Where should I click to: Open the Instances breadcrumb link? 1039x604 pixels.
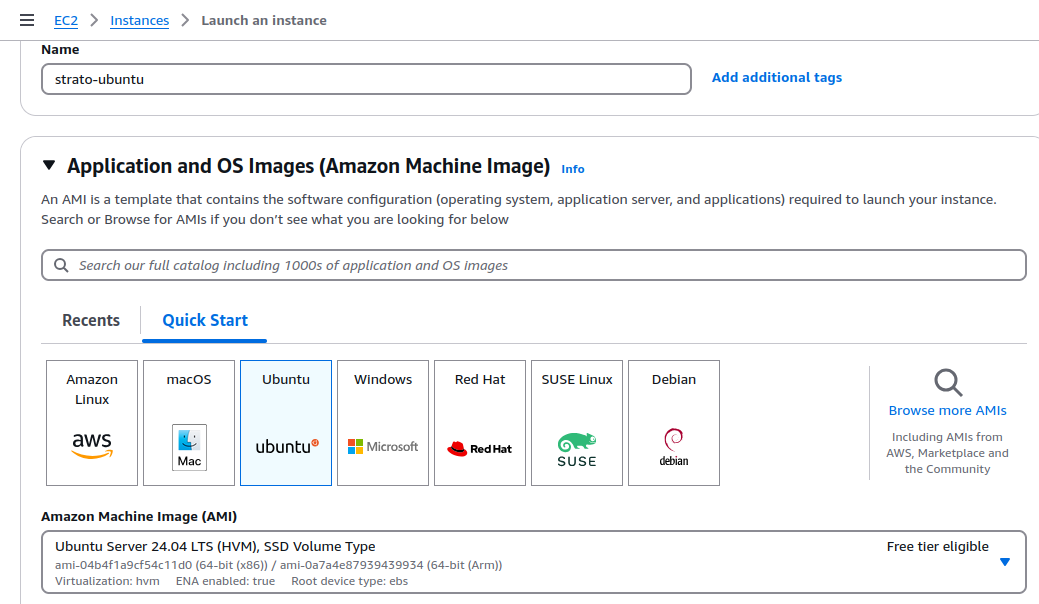coord(139,20)
